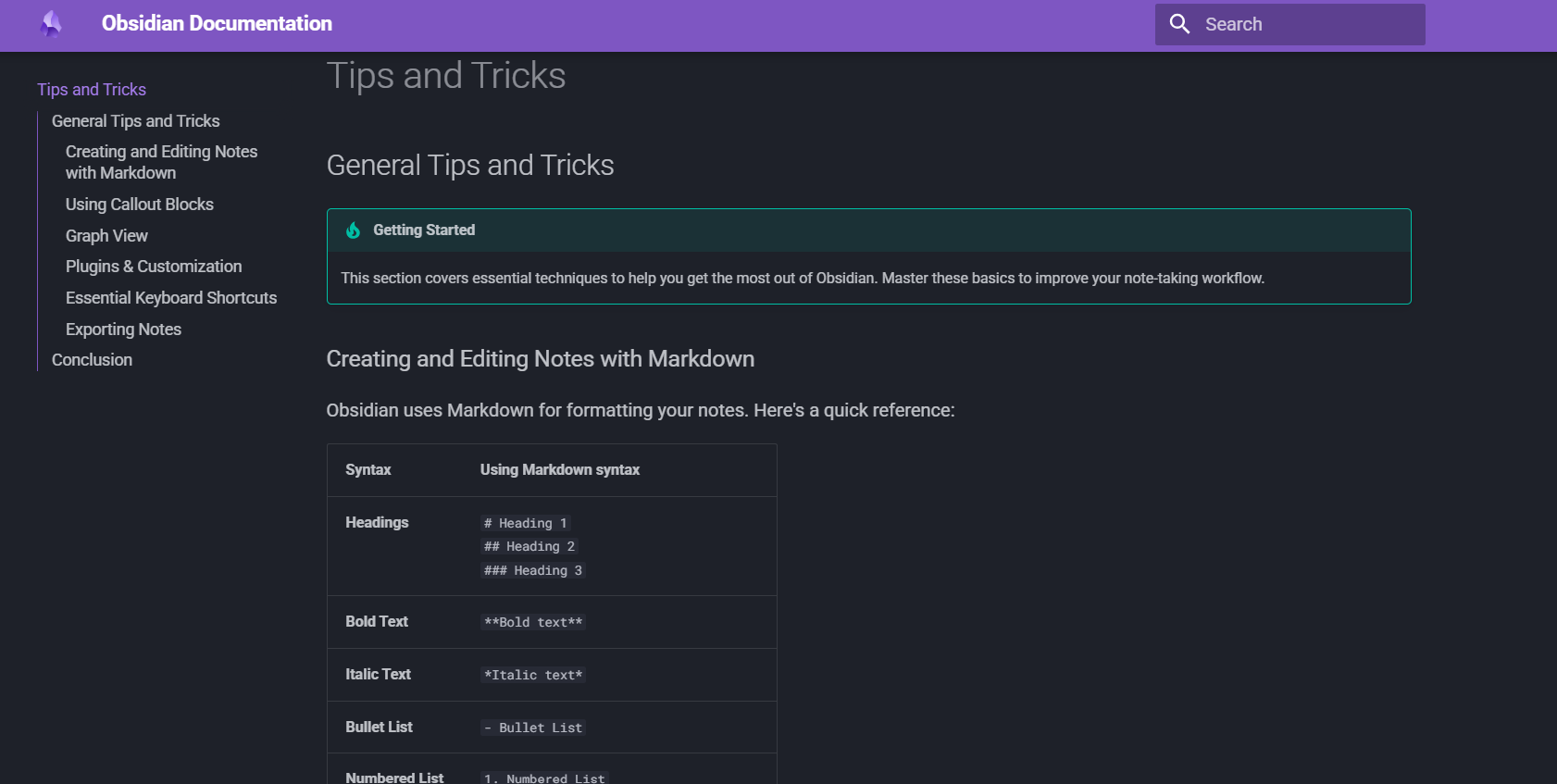Click the Syntax column header
1557x784 pixels.
(368, 470)
